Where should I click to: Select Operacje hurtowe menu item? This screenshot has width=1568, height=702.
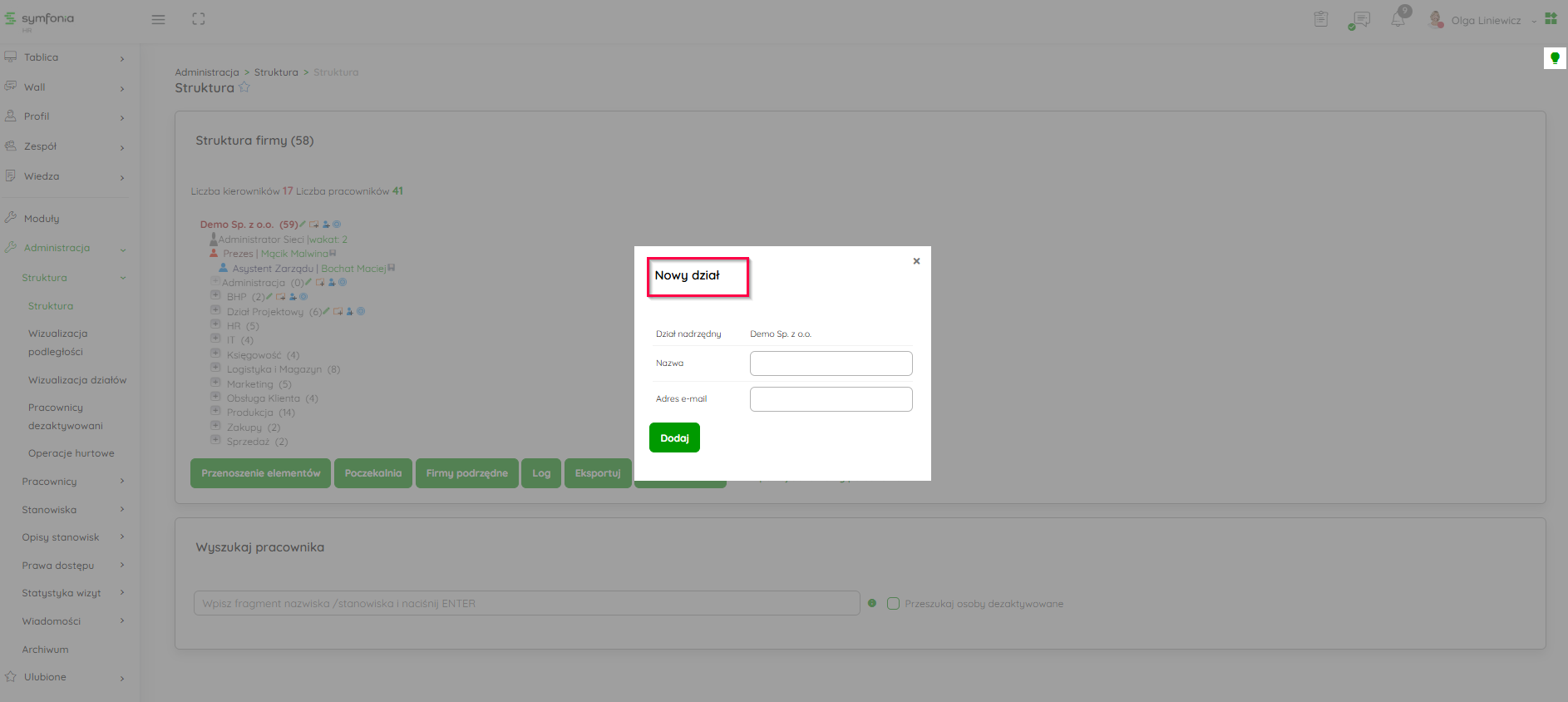(x=71, y=453)
